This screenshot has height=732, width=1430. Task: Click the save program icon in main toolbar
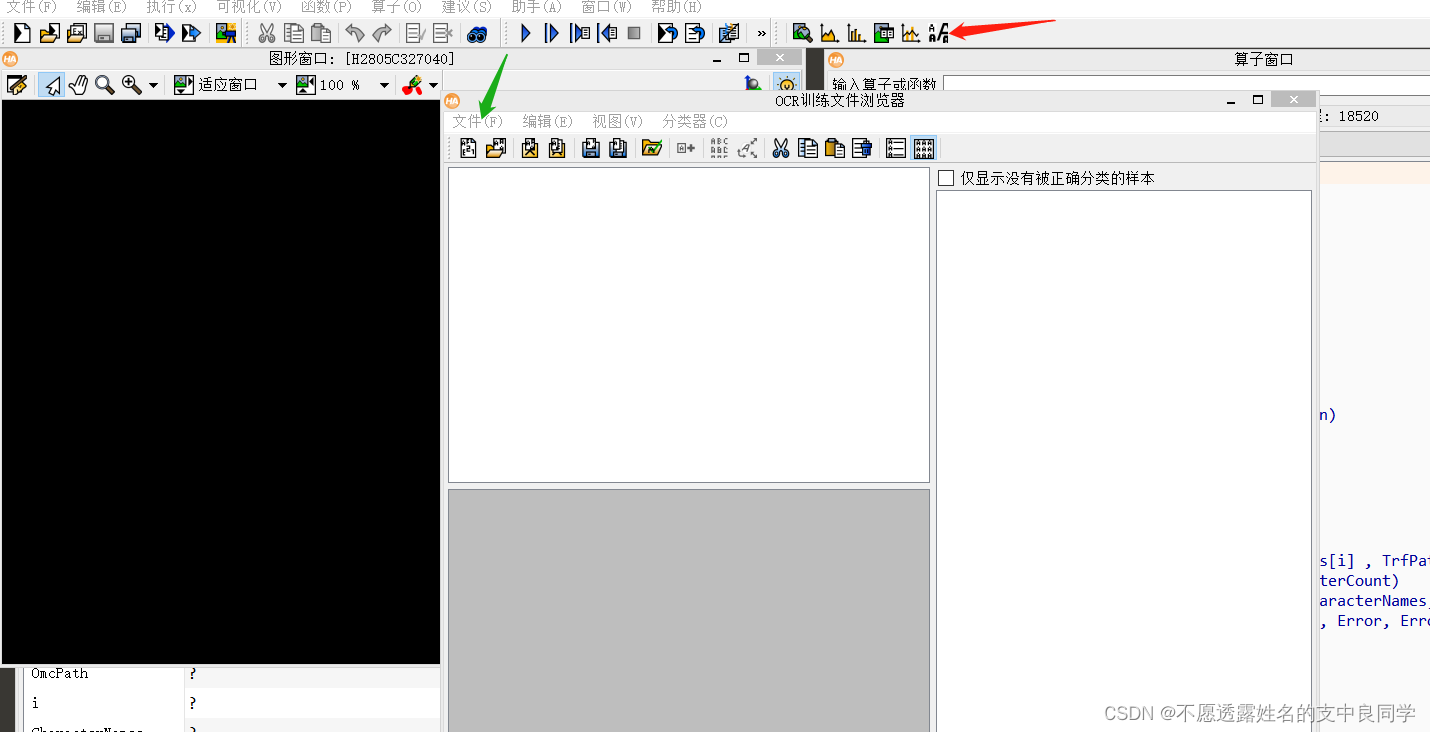(104, 33)
